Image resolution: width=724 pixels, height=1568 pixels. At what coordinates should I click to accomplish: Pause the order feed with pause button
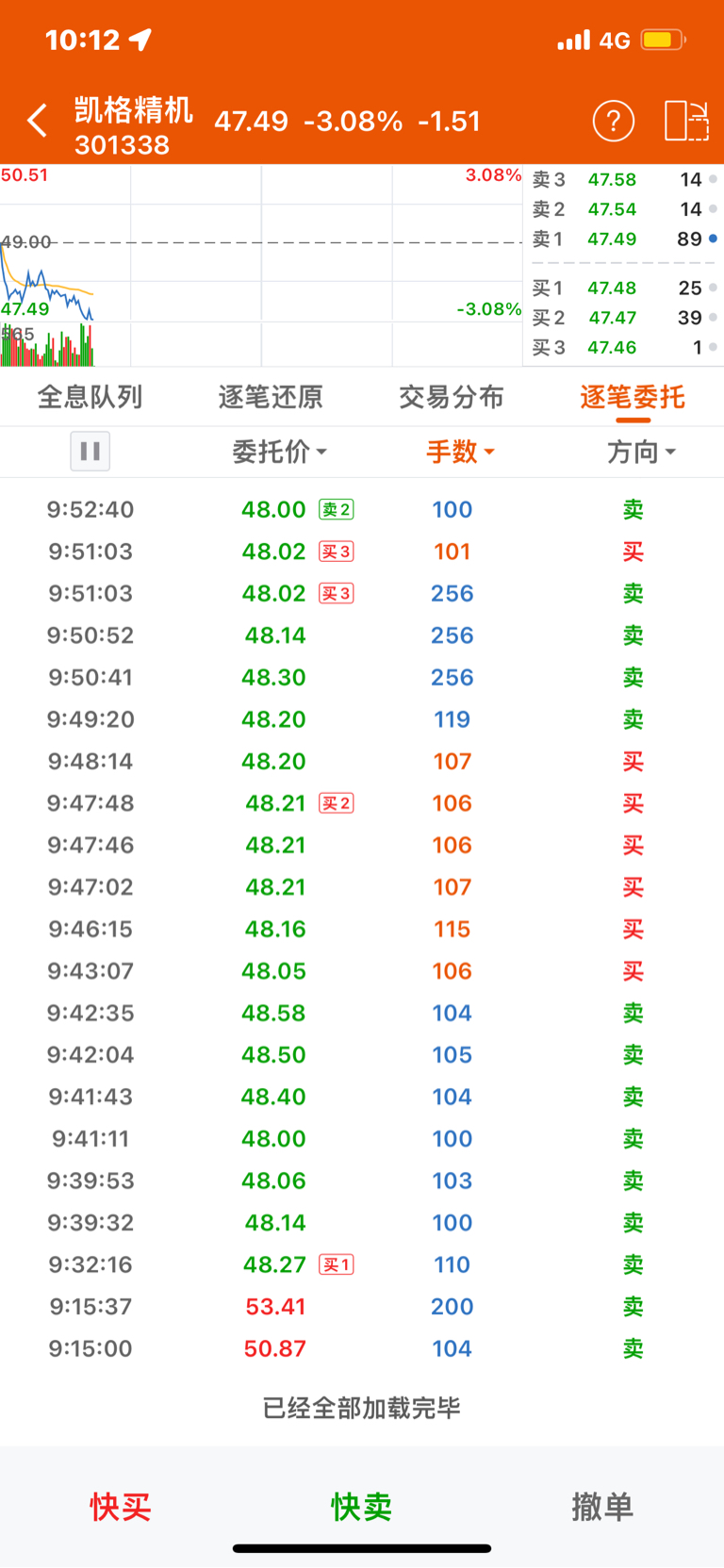(x=90, y=451)
